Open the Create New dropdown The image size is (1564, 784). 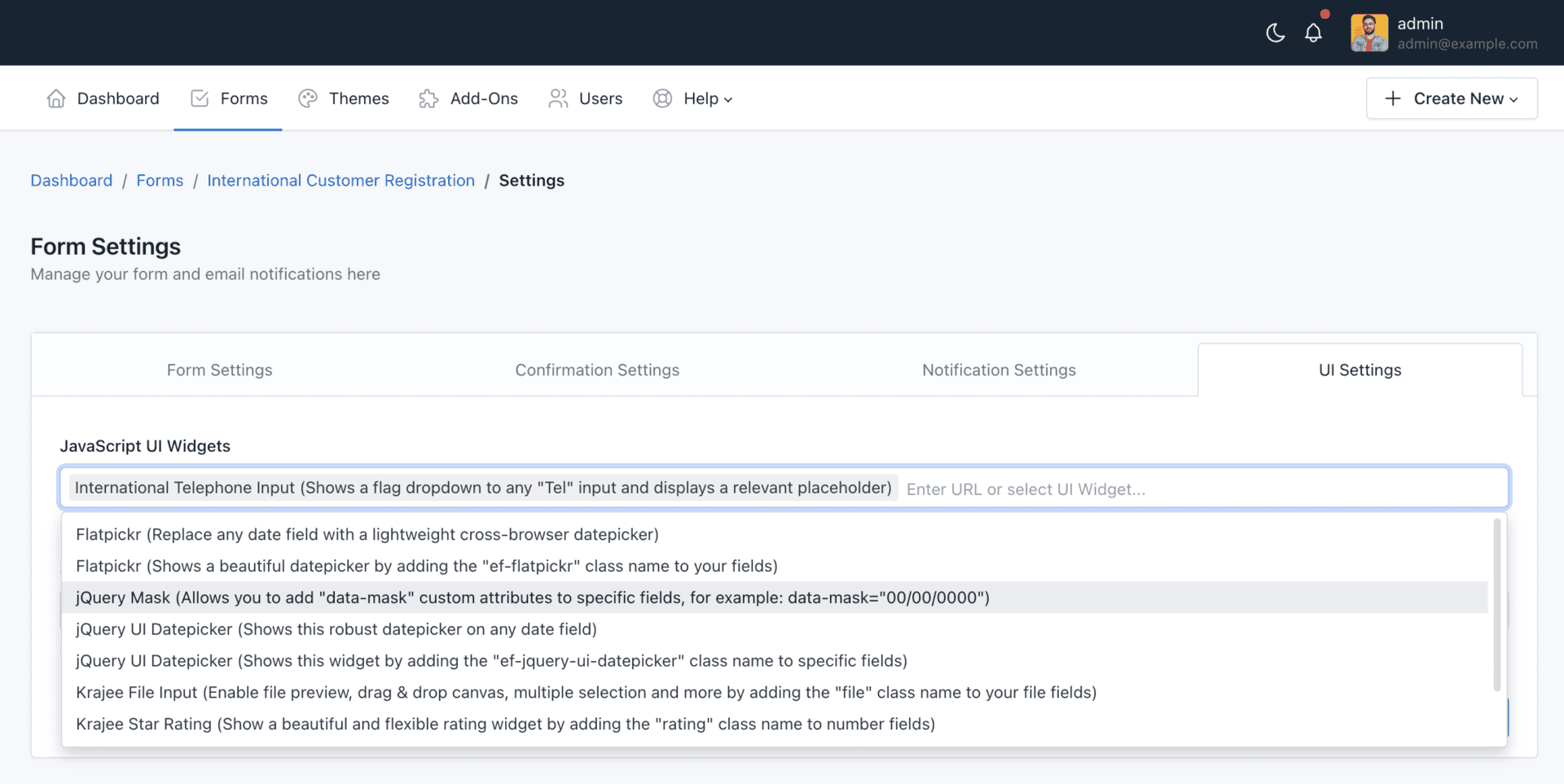tap(1452, 99)
